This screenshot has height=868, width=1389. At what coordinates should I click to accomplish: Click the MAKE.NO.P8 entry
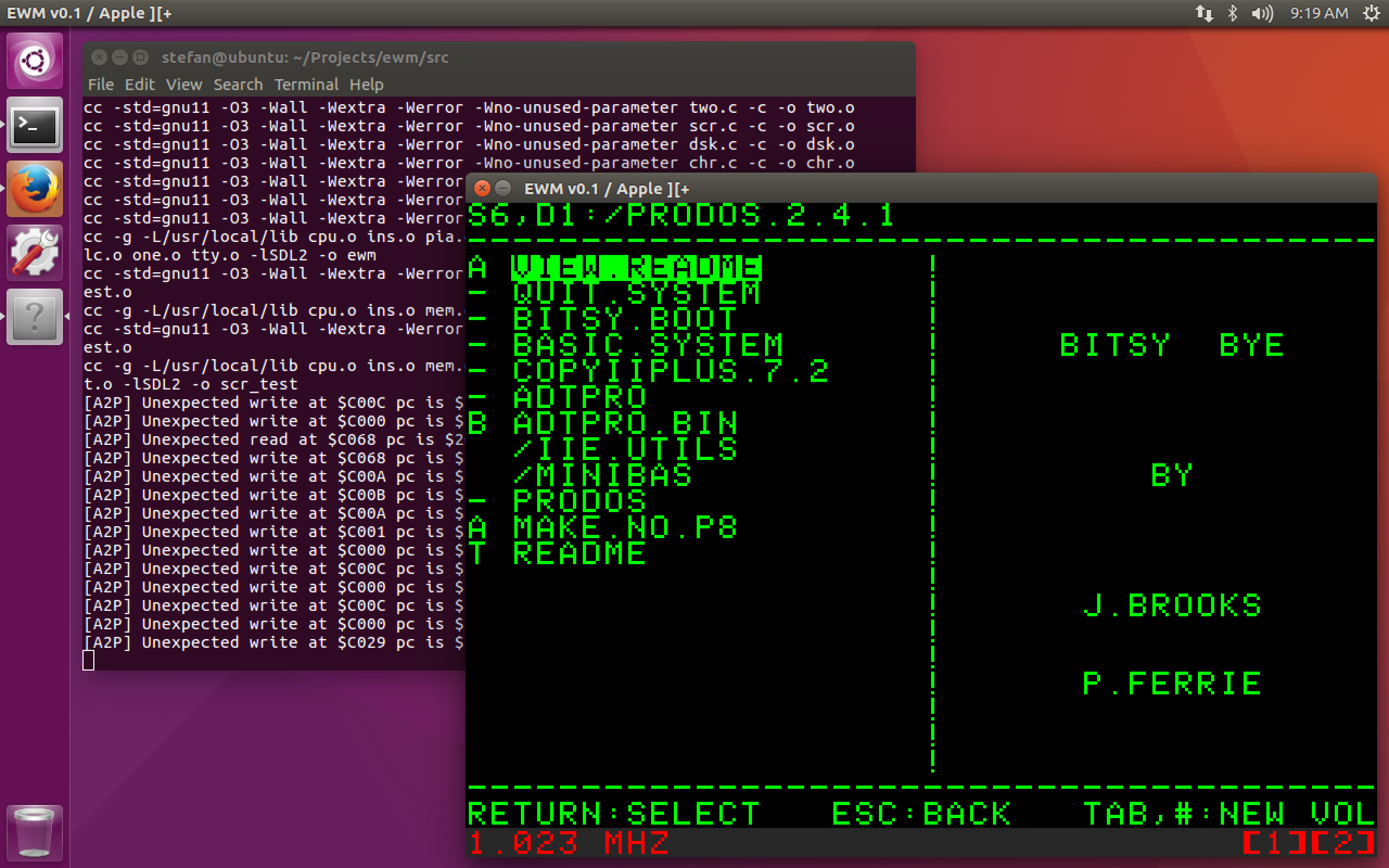pyautogui.click(x=625, y=527)
